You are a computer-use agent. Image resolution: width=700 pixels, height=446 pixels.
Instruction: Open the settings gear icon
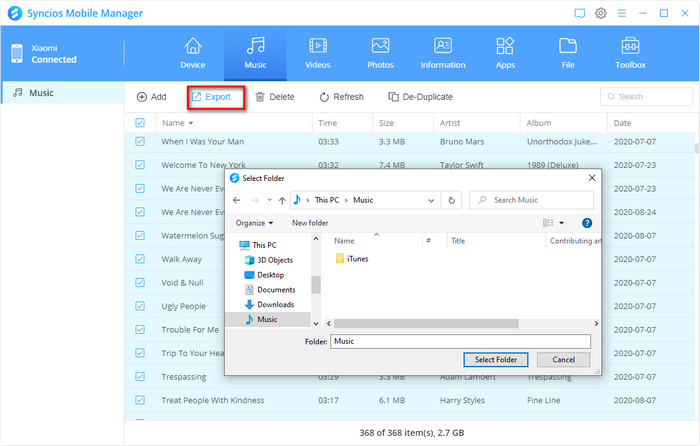tap(601, 13)
